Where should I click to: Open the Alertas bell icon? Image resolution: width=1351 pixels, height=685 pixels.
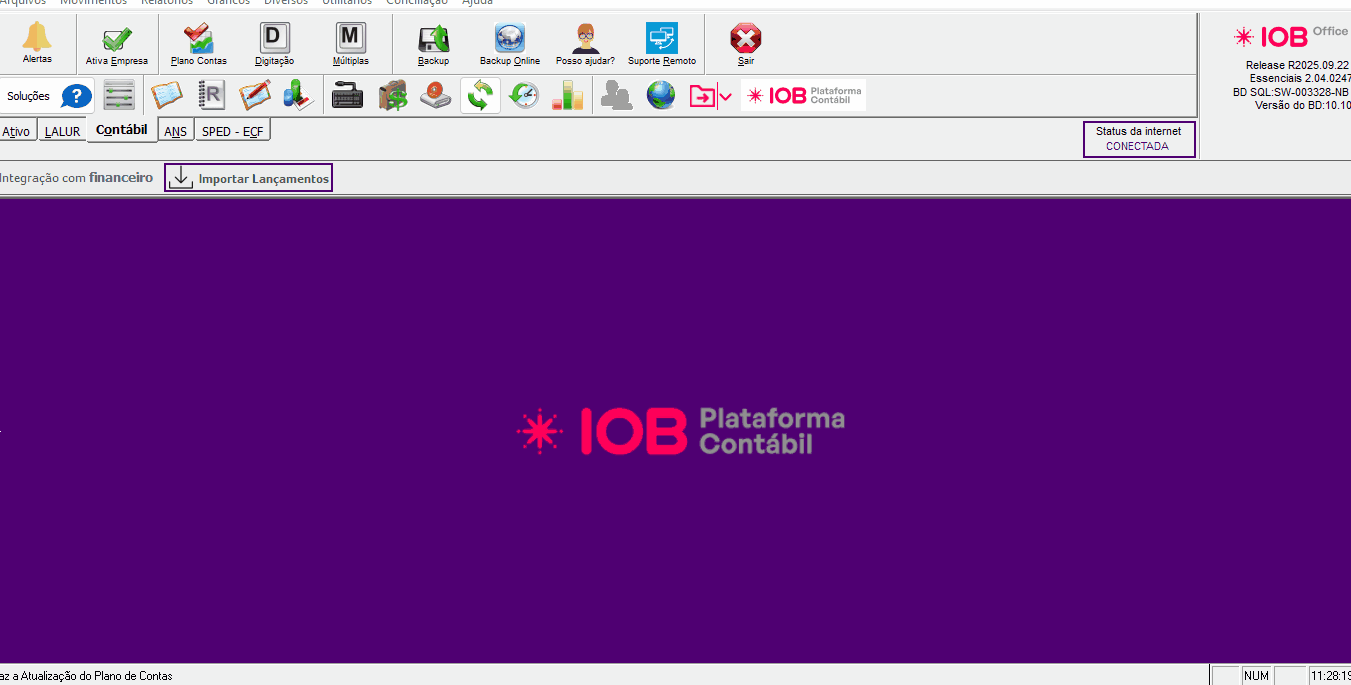point(37,42)
